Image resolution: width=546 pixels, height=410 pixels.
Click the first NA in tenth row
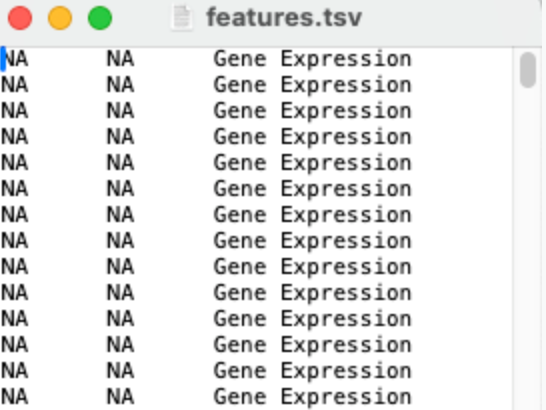pyautogui.click(x=15, y=293)
